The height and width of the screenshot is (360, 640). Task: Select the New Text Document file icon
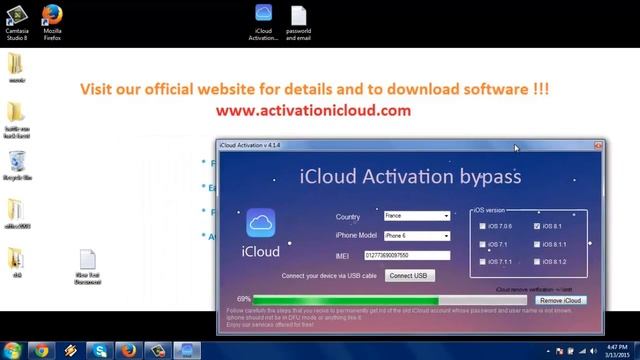click(x=87, y=267)
